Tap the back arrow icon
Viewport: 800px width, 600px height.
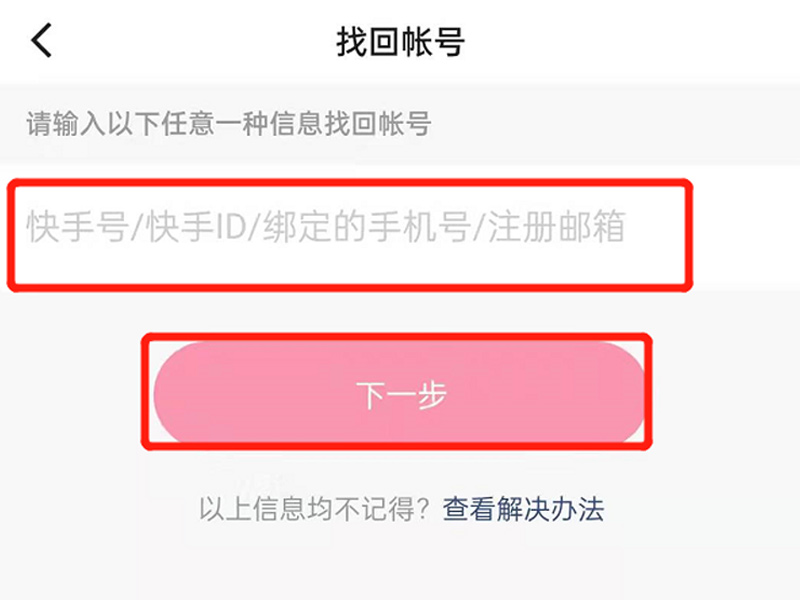point(41,42)
